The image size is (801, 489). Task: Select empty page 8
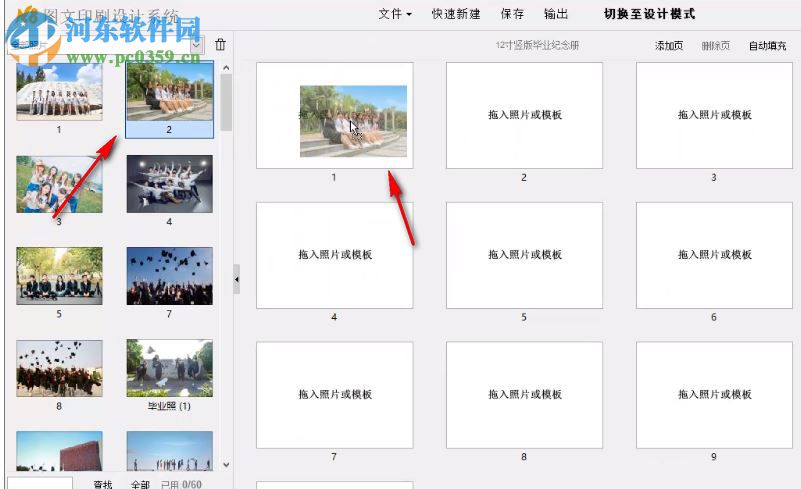pyautogui.click(x=525, y=395)
